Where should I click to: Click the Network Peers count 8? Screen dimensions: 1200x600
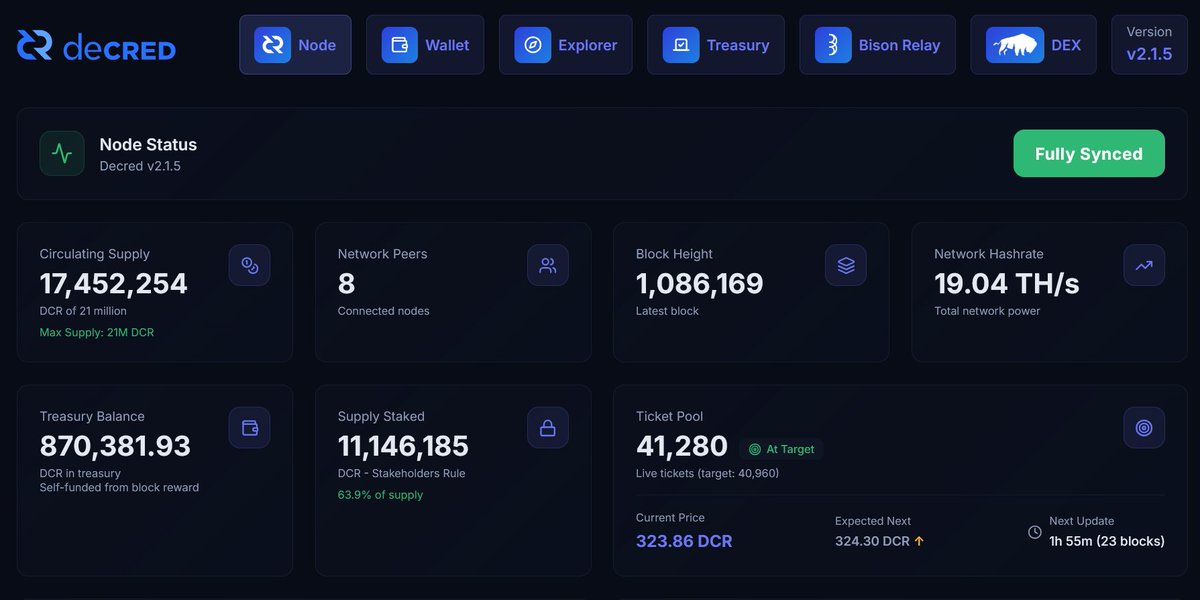click(x=346, y=284)
